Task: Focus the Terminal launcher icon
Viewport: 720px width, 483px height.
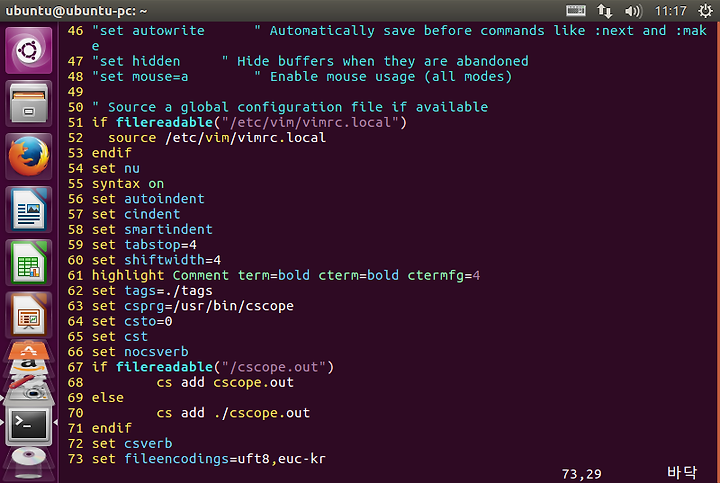Action: click(x=28, y=424)
